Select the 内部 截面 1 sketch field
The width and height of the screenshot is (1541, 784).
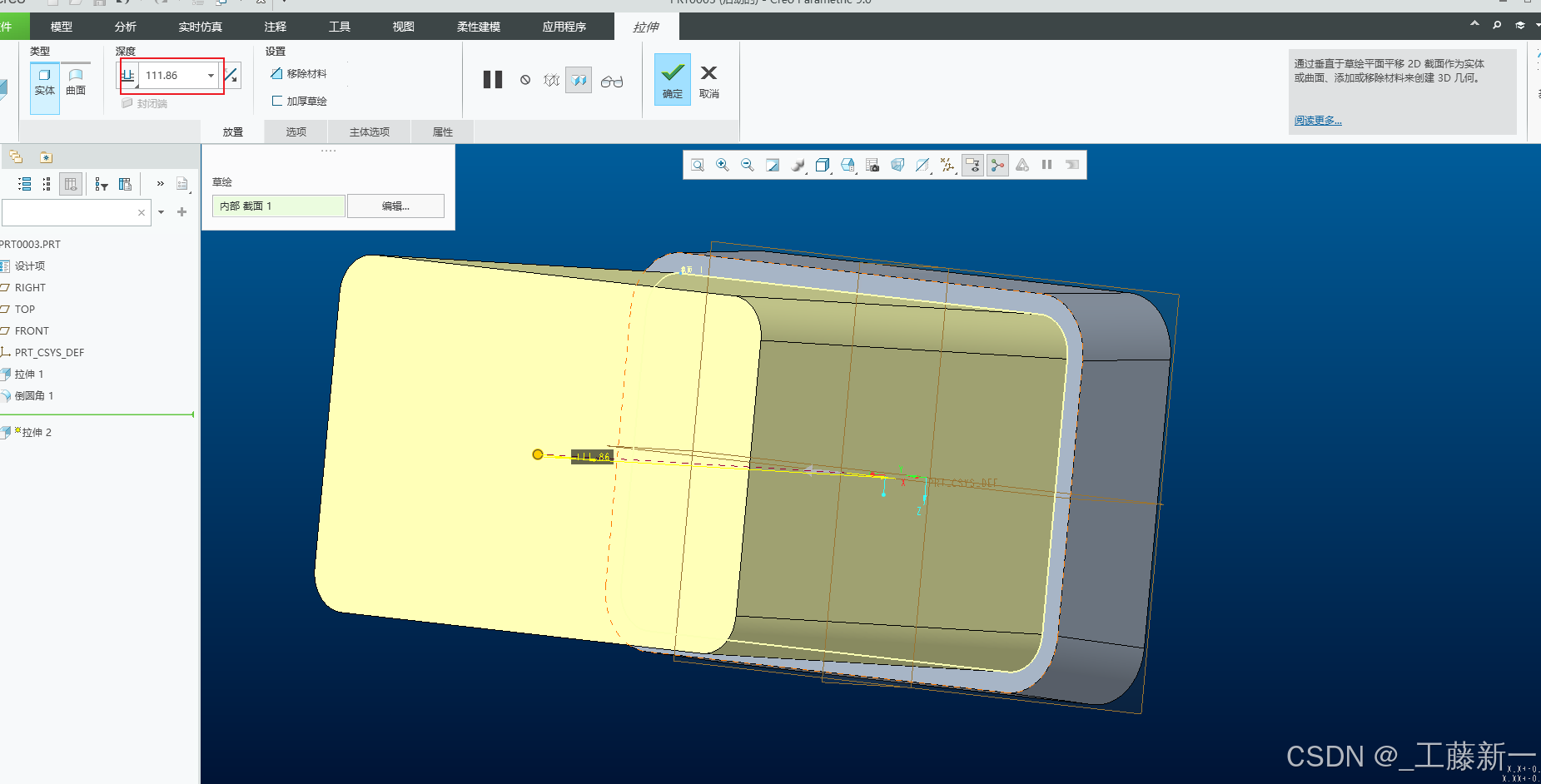point(278,206)
